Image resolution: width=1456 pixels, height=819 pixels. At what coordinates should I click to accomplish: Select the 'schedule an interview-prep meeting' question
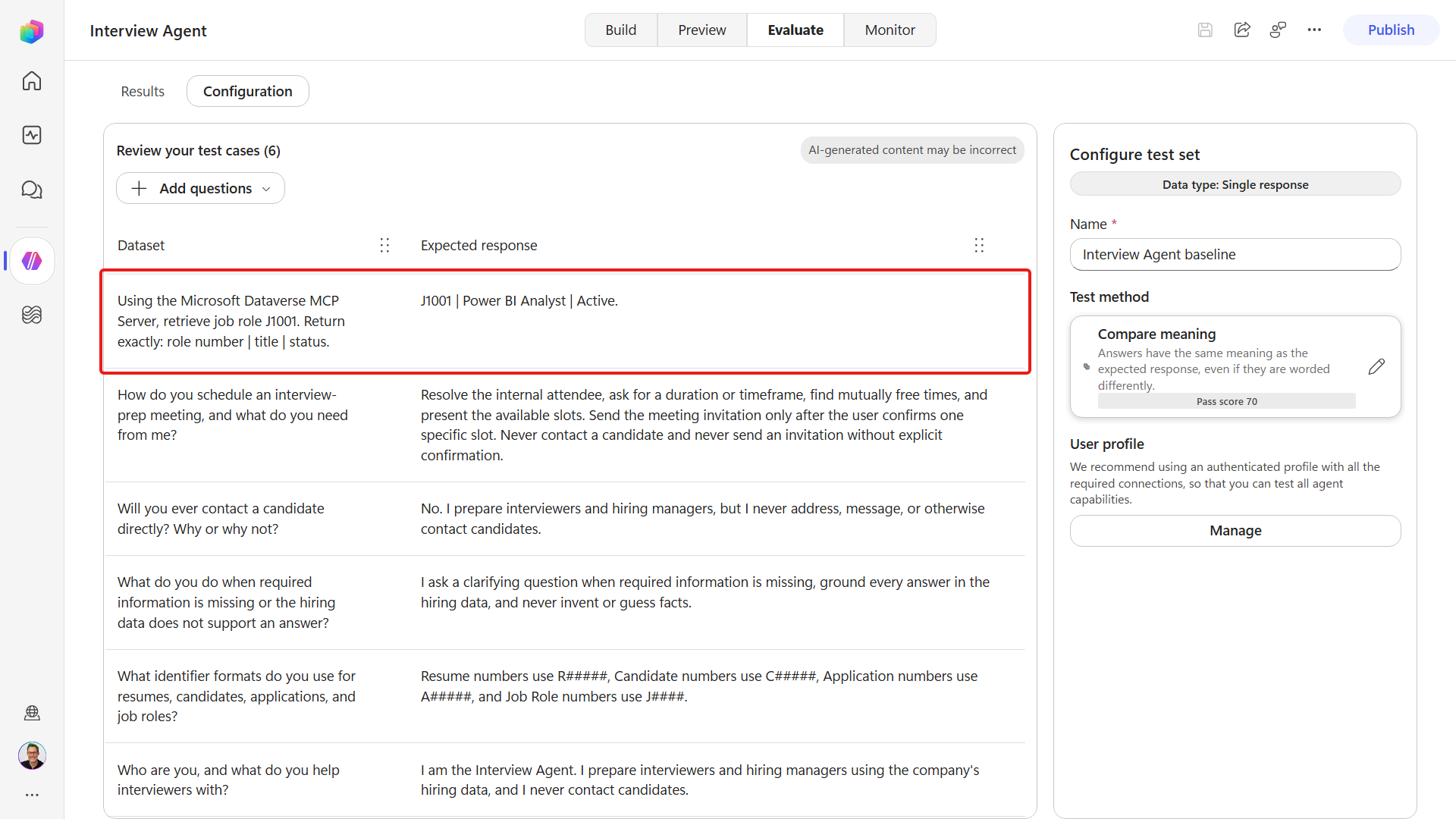tap(233, 415)
